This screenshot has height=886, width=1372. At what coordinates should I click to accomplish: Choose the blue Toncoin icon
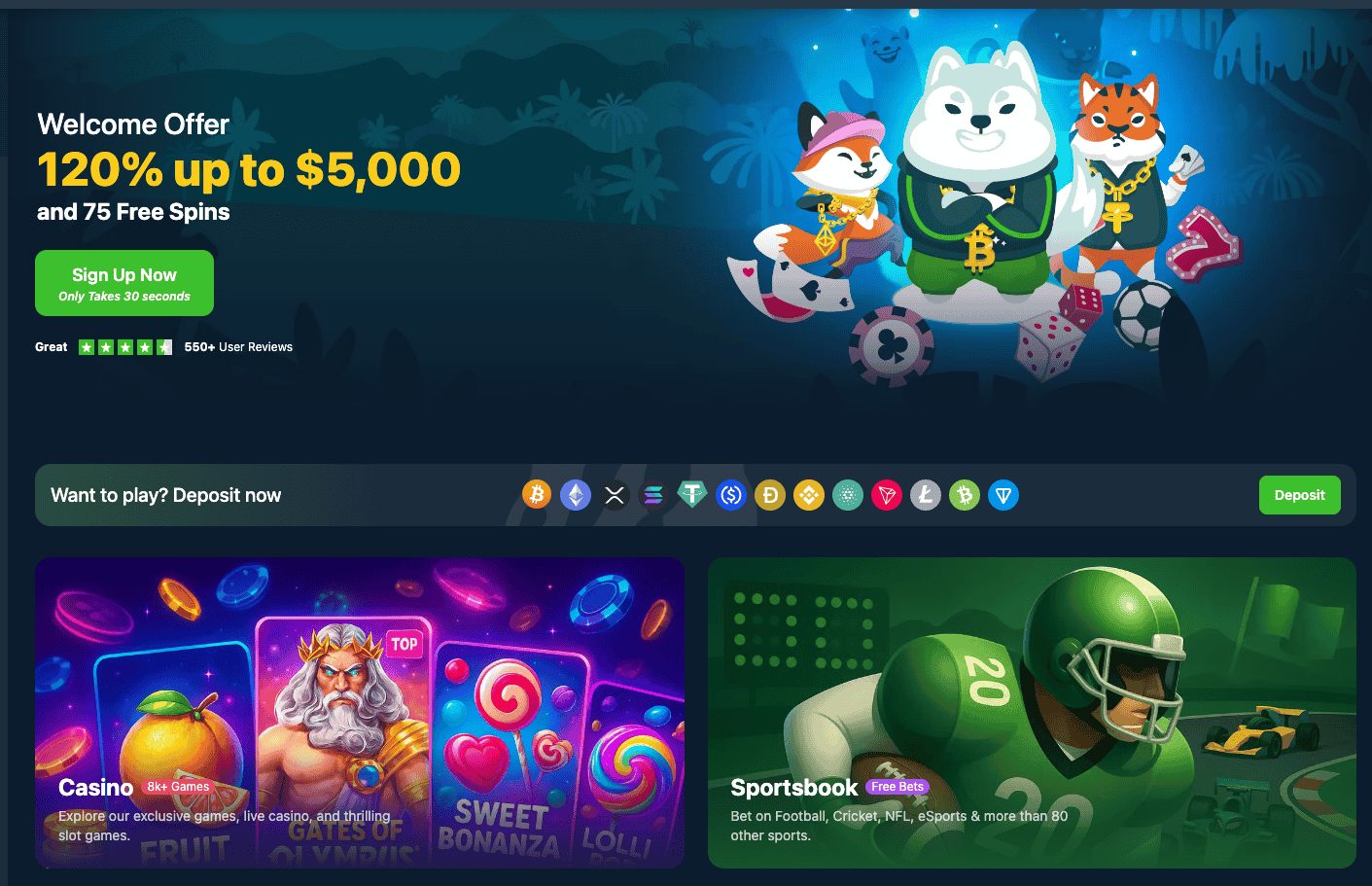pyautogui.click(x=1003, y=495)
